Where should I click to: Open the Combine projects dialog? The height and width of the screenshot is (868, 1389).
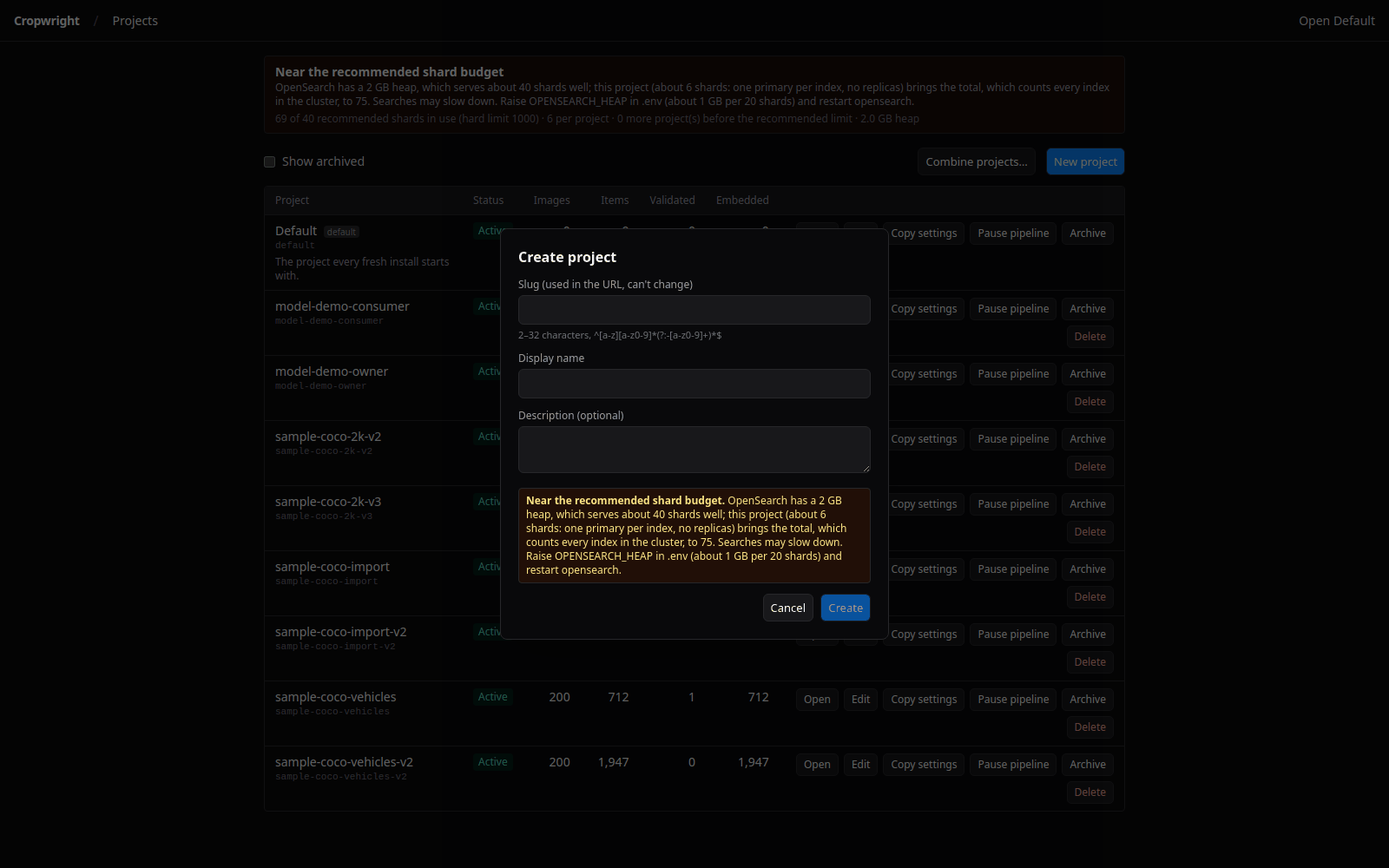(976, 161)
